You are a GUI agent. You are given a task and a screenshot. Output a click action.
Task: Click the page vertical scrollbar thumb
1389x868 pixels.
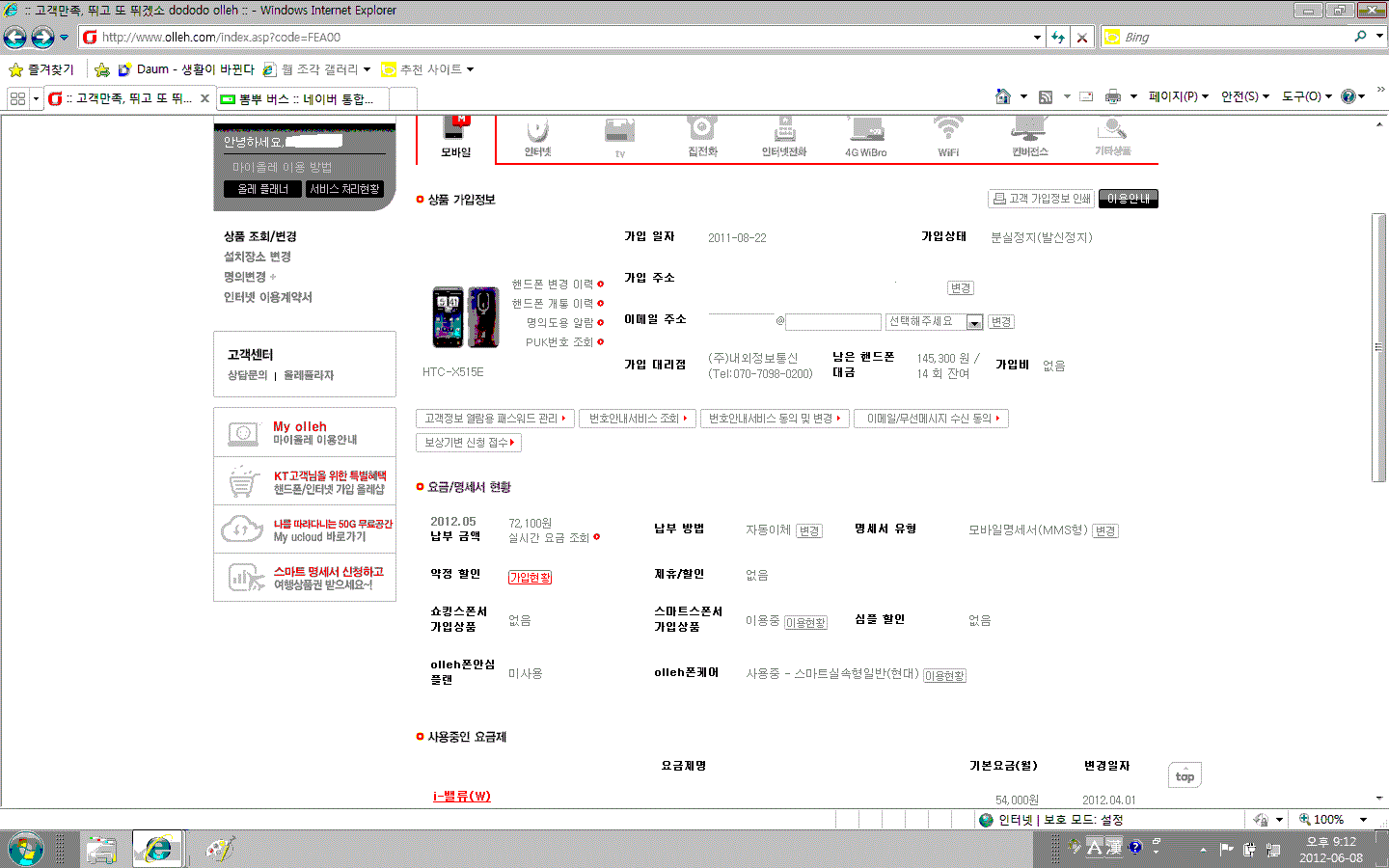[1378, 347]
